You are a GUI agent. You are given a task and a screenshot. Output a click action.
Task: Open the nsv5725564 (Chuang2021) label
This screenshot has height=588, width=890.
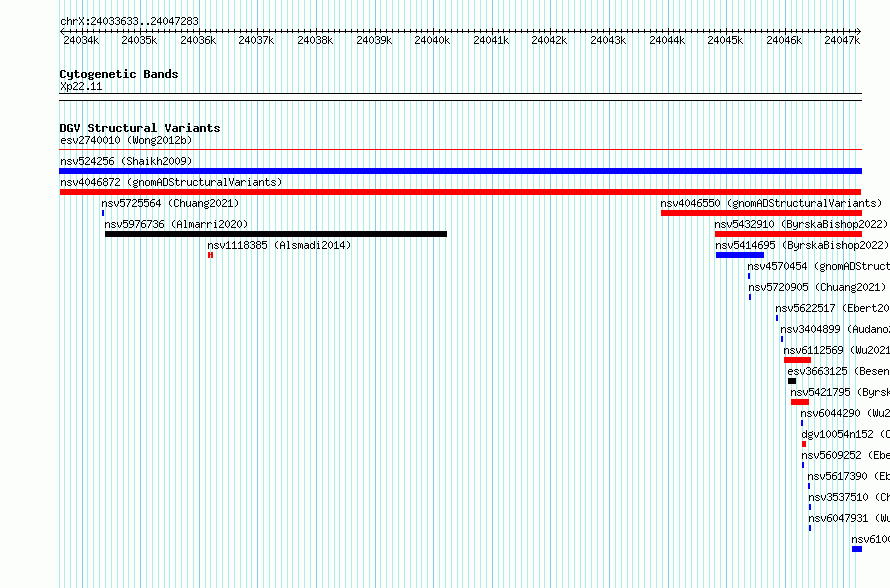[170, 203]
